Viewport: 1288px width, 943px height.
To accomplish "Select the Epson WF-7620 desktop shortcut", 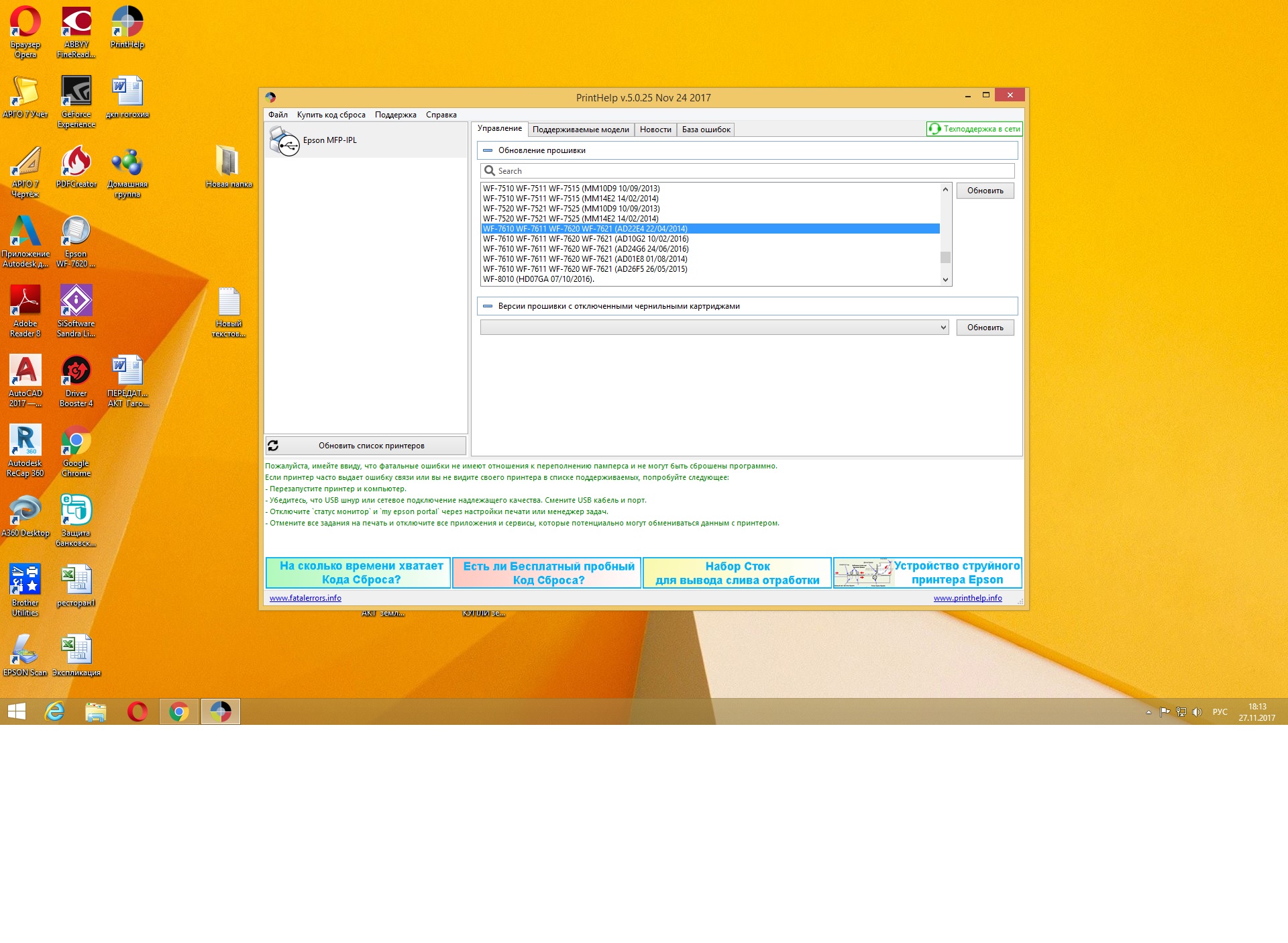I will tap(76, 242).
